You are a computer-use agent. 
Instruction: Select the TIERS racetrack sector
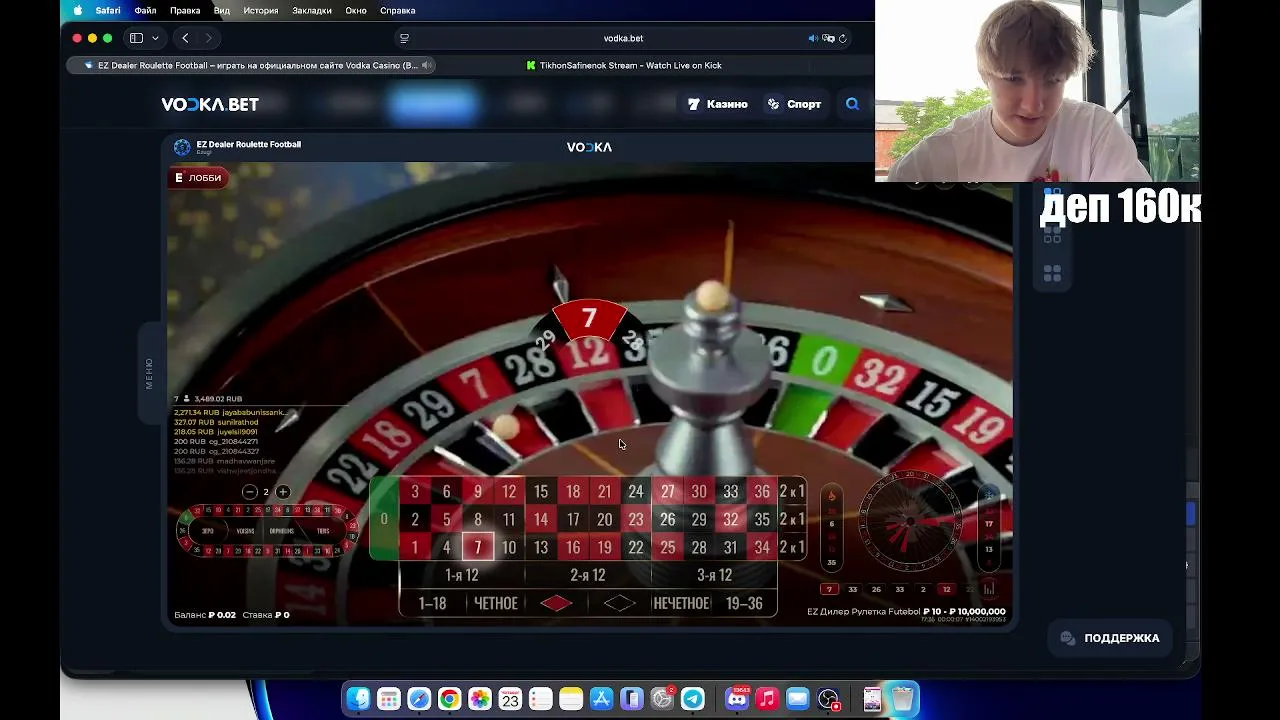pos(323,531)
